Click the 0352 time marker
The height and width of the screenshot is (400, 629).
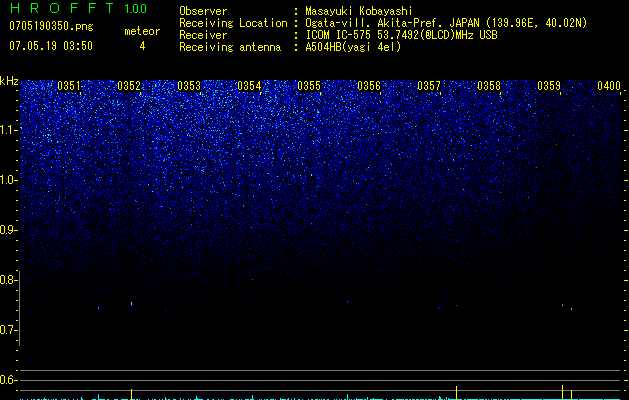click(129, 86)
